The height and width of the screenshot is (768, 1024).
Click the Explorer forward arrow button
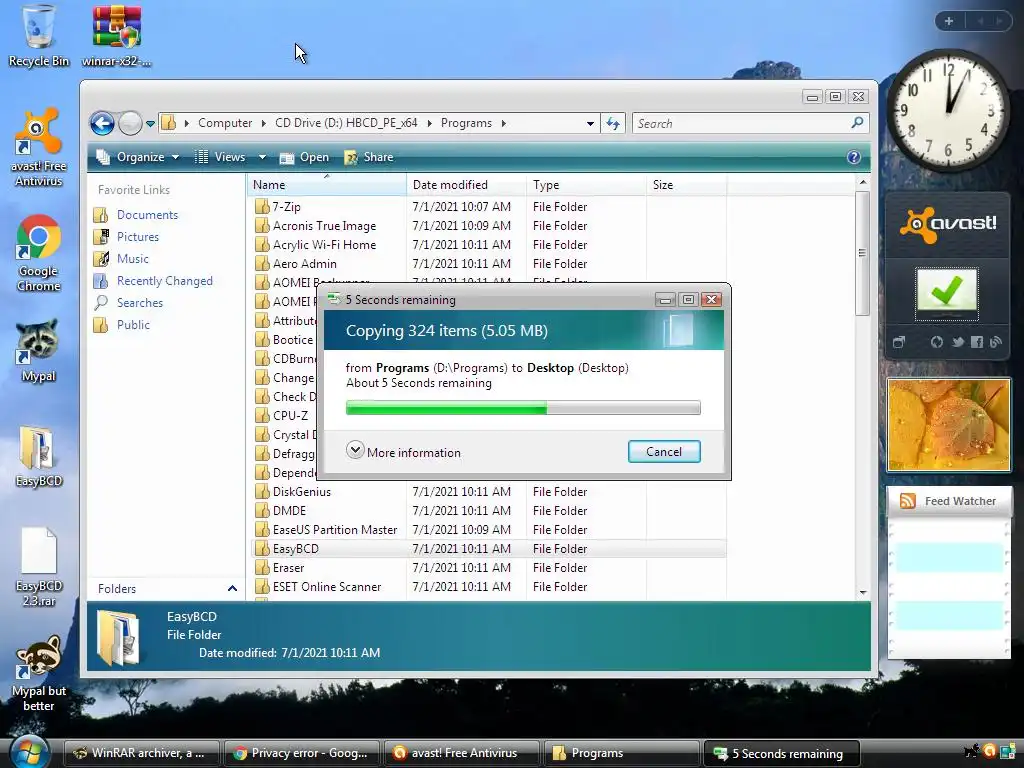(x=131, y=123)
